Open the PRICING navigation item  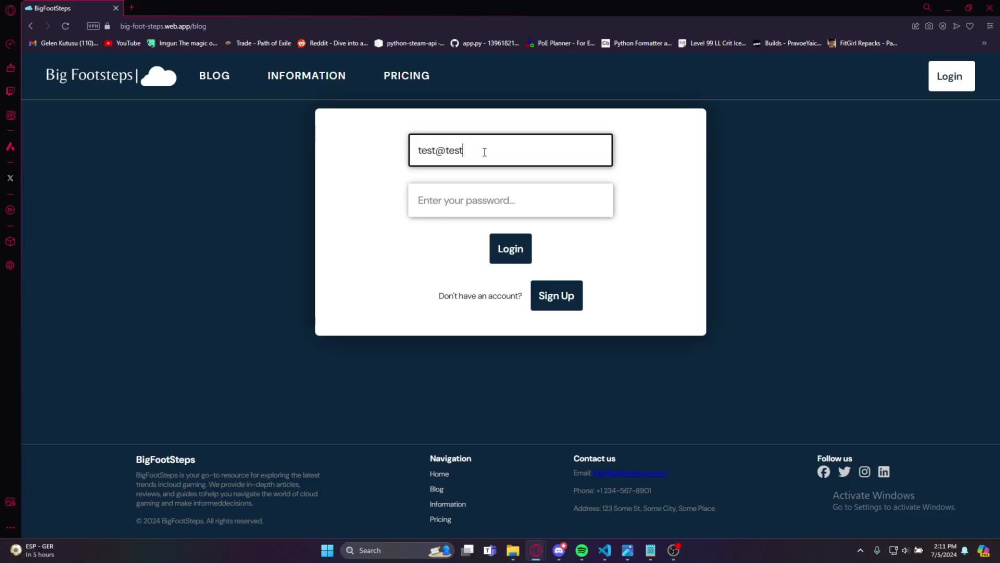[406, 75]
